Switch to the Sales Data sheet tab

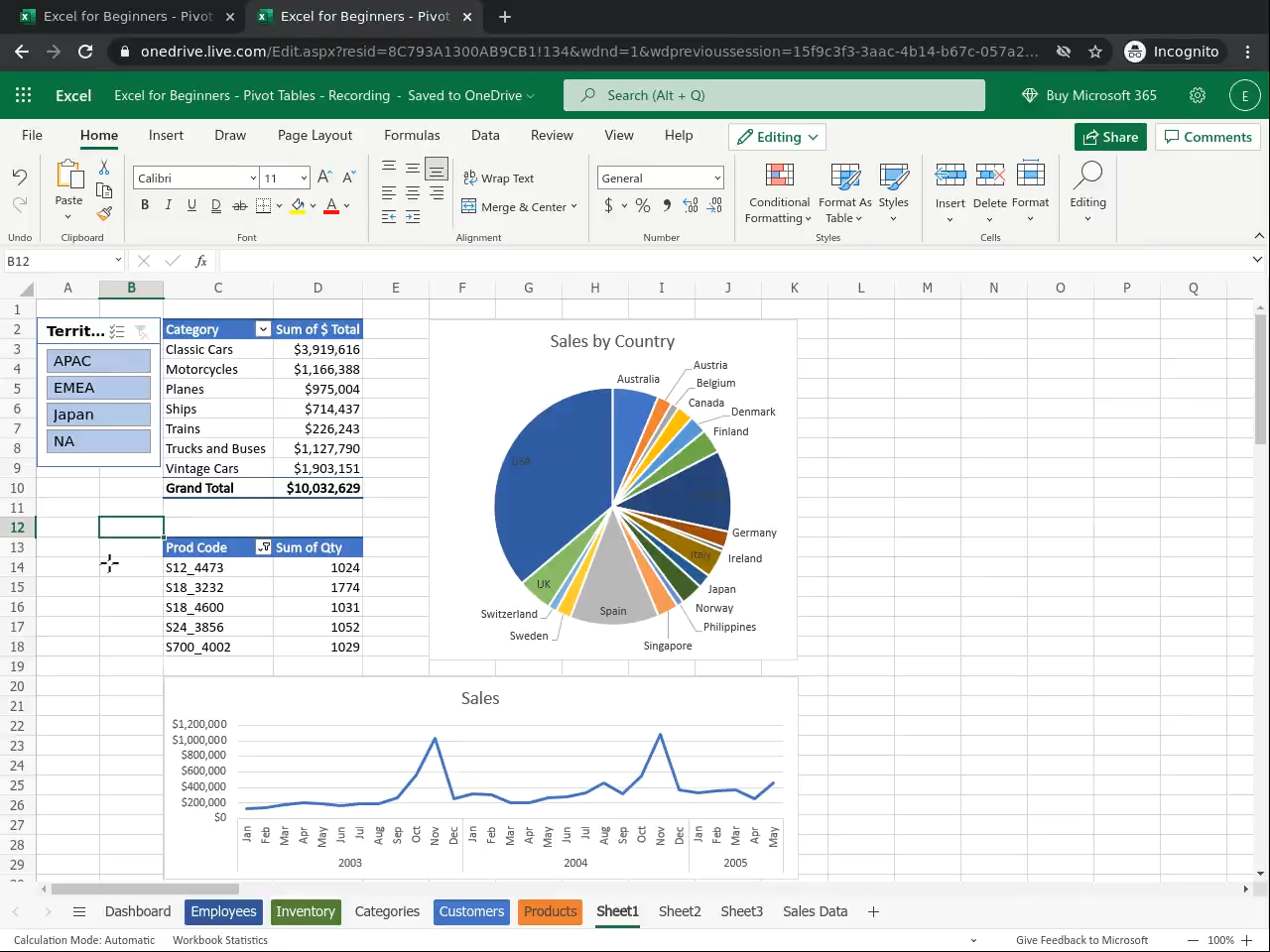[815, 911]
